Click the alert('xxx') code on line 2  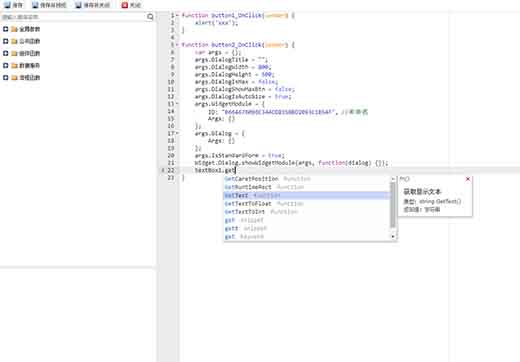click(217, 23)
